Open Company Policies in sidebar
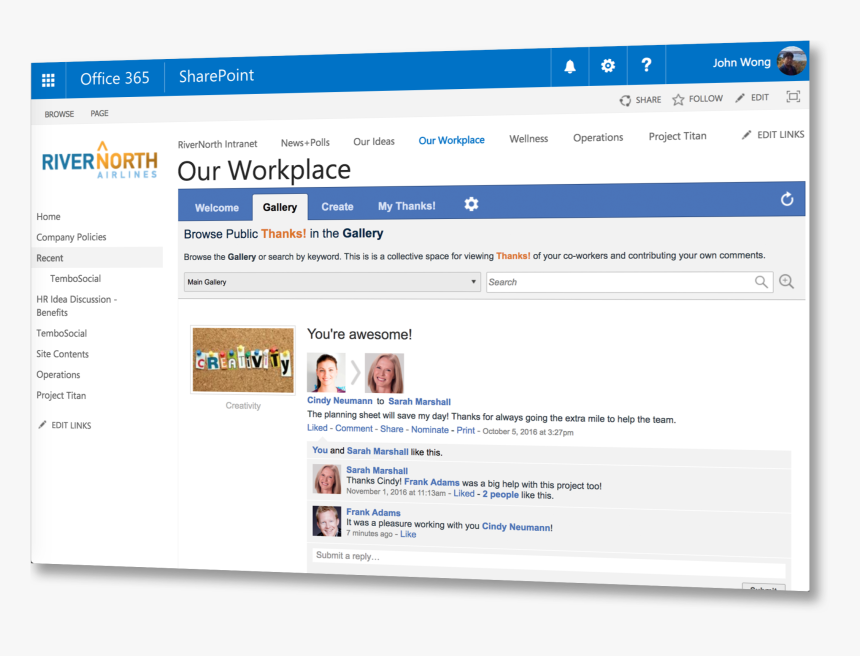Viewport: 860px width, 656px height. pos(71,237)
